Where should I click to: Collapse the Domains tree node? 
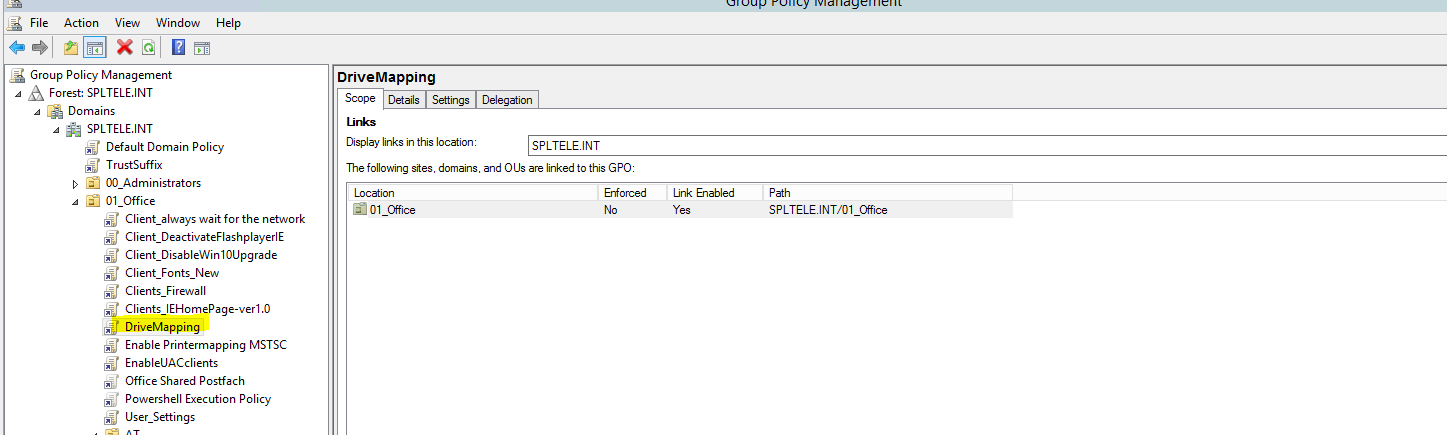tap(38, 111)
